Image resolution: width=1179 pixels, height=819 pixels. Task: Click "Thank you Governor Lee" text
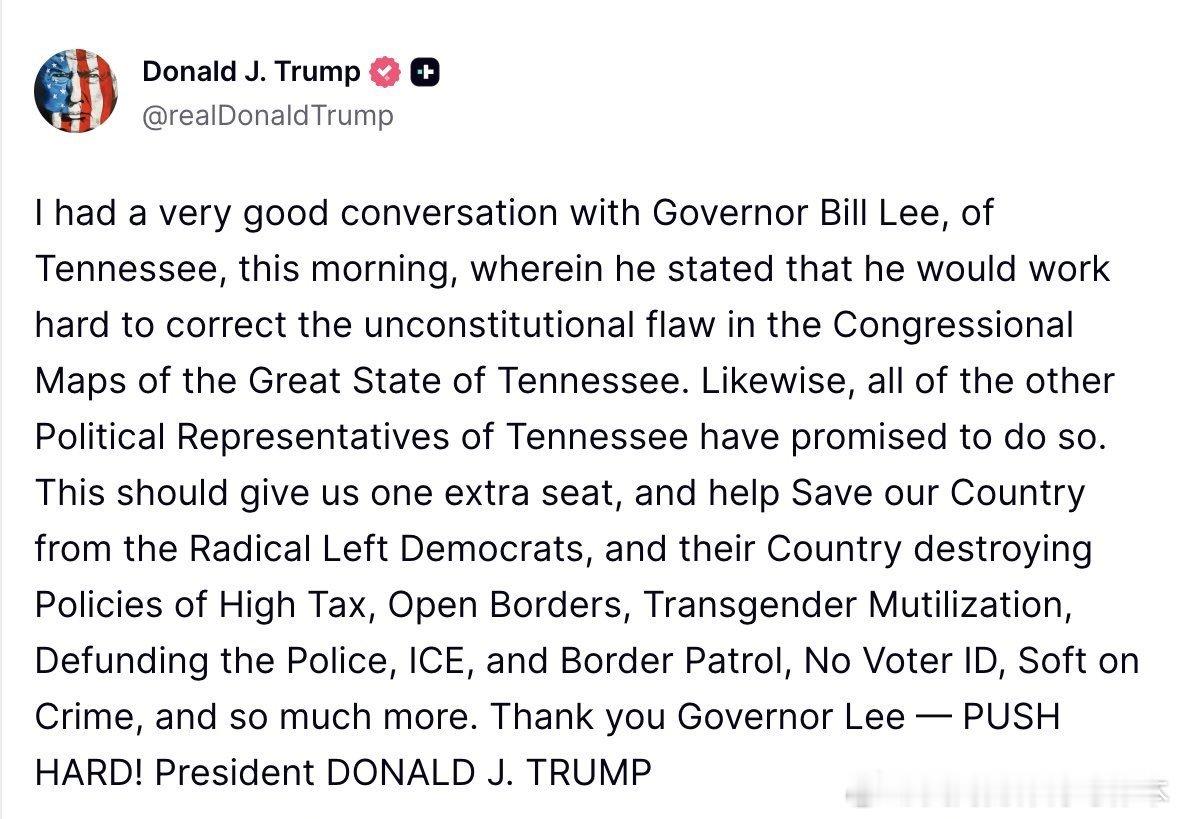point(698,717)
